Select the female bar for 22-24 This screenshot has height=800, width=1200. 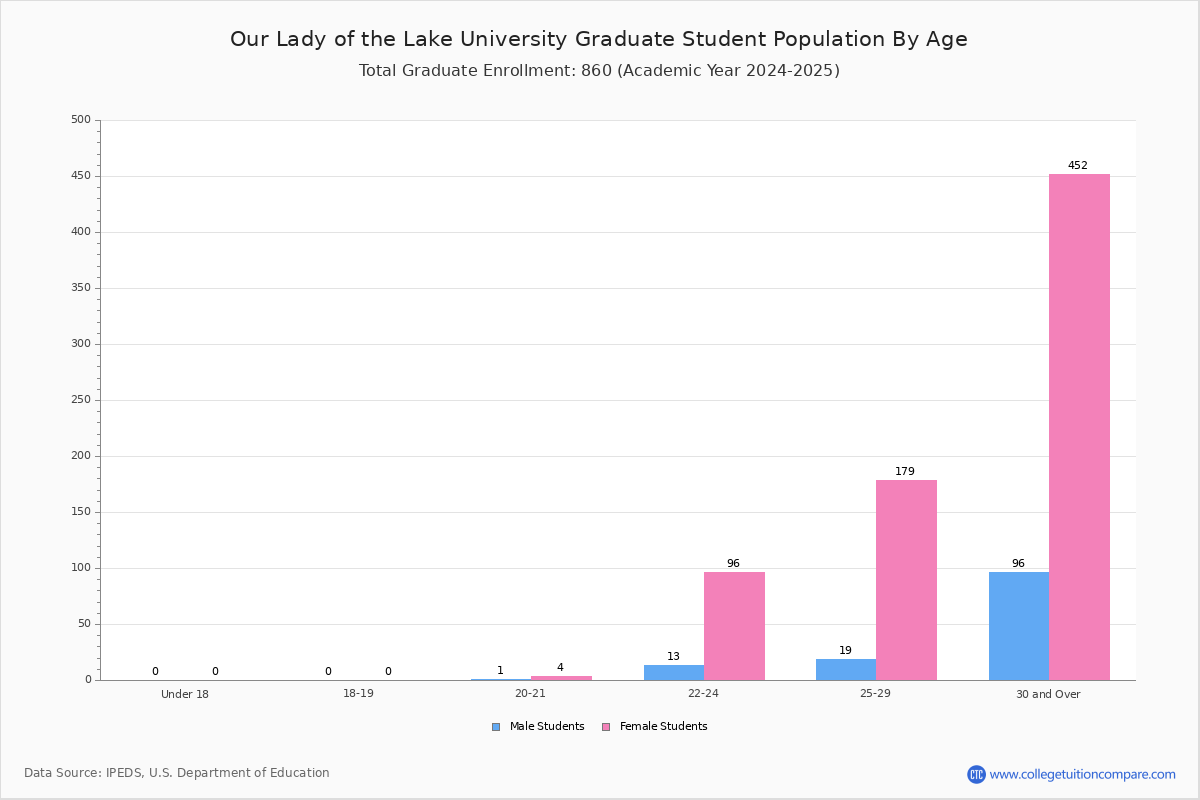[734, 626]
